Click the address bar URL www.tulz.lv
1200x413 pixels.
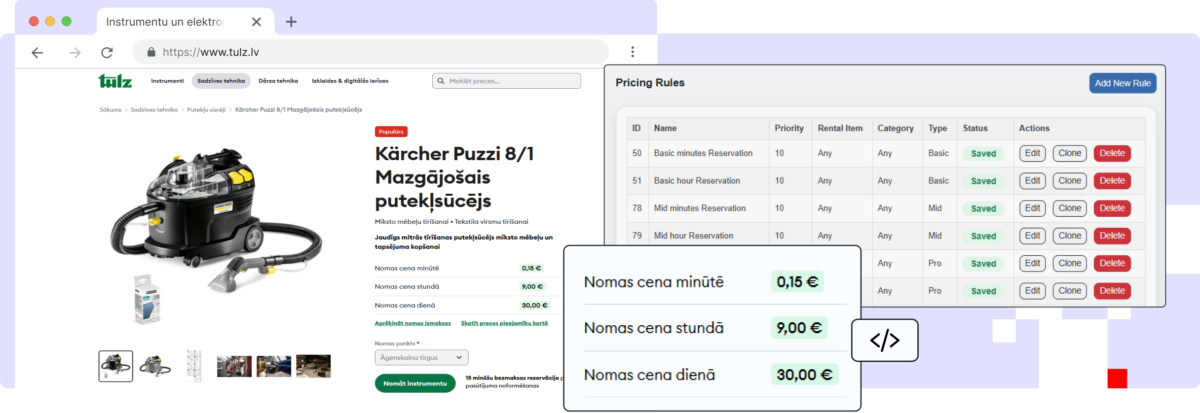[x=212, y=52]
